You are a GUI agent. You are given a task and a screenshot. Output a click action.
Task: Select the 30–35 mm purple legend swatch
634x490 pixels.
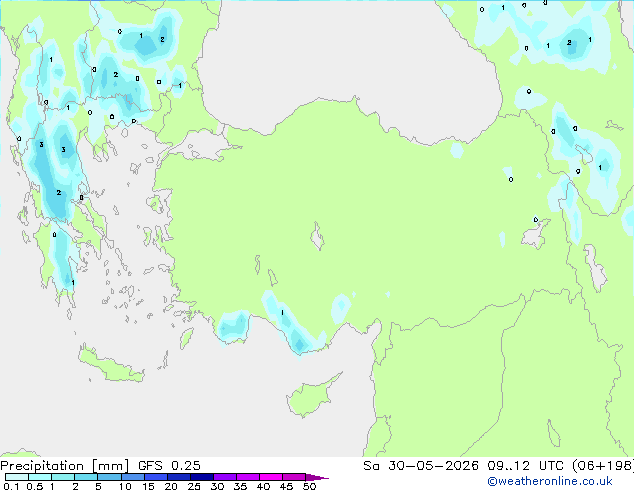[x=224, y=477]
